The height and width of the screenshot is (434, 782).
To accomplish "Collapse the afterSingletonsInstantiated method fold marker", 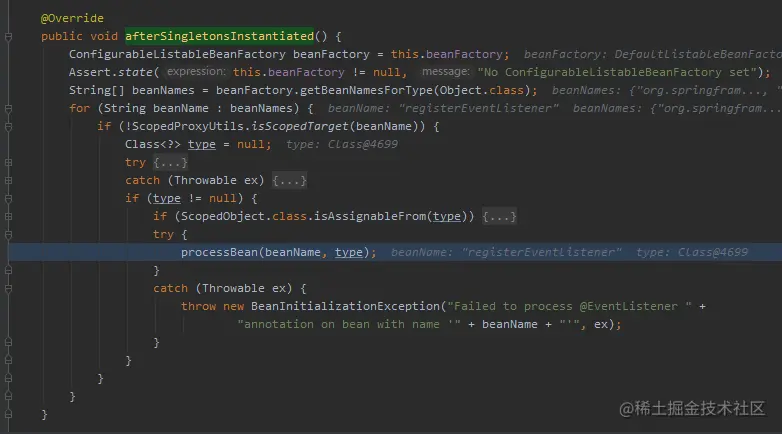I will click(8, 36).
